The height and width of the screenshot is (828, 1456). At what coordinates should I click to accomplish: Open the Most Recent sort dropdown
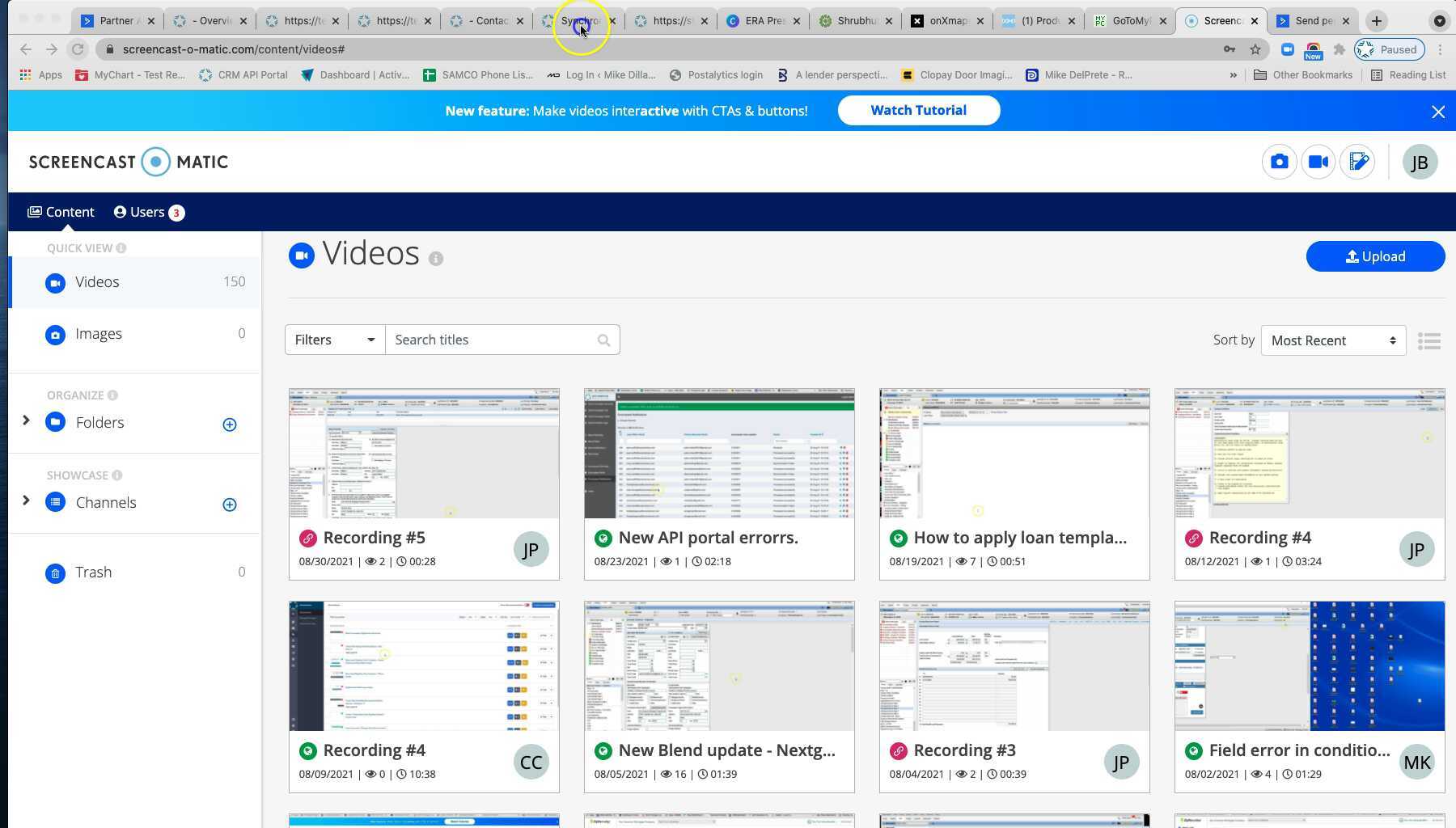point(1333,340)
